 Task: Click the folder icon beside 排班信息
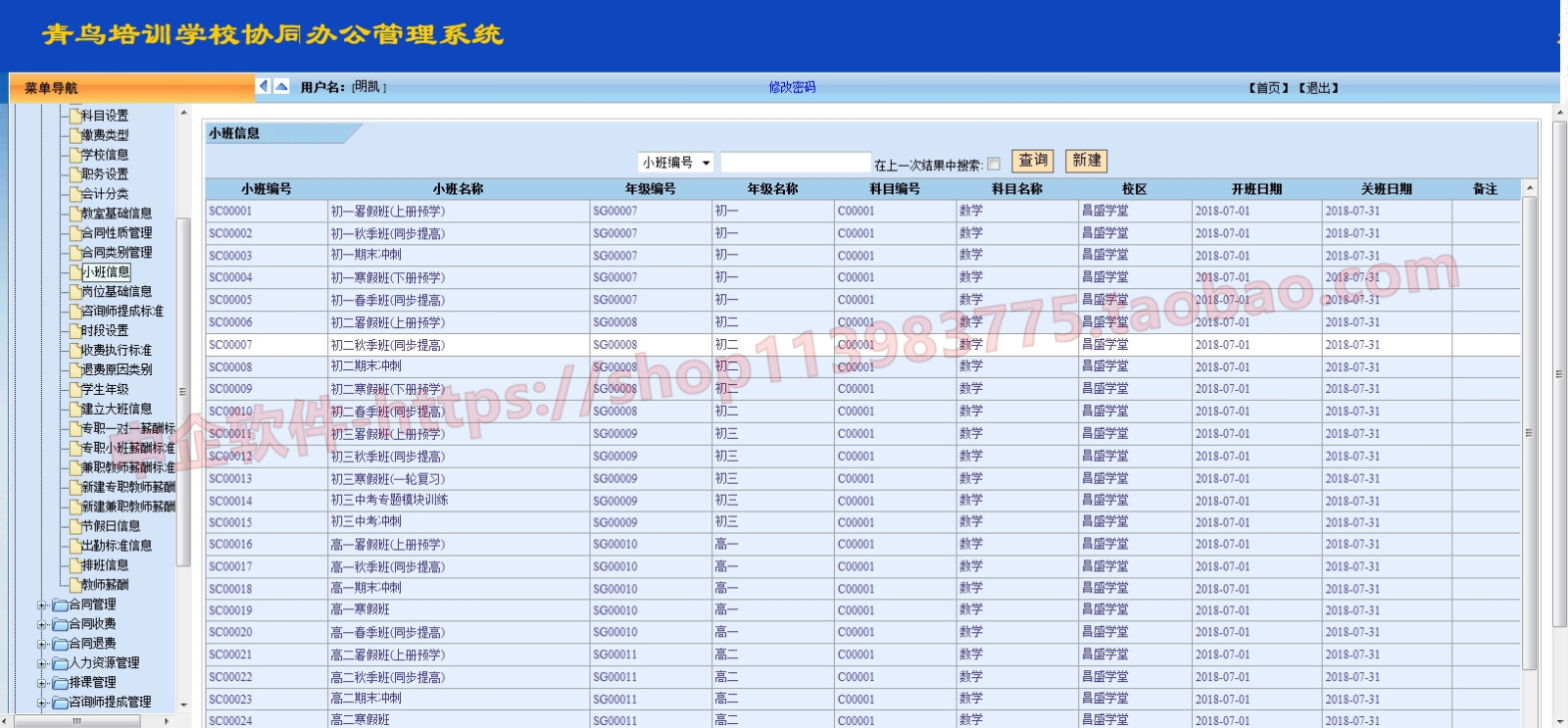tap(74, 565)
